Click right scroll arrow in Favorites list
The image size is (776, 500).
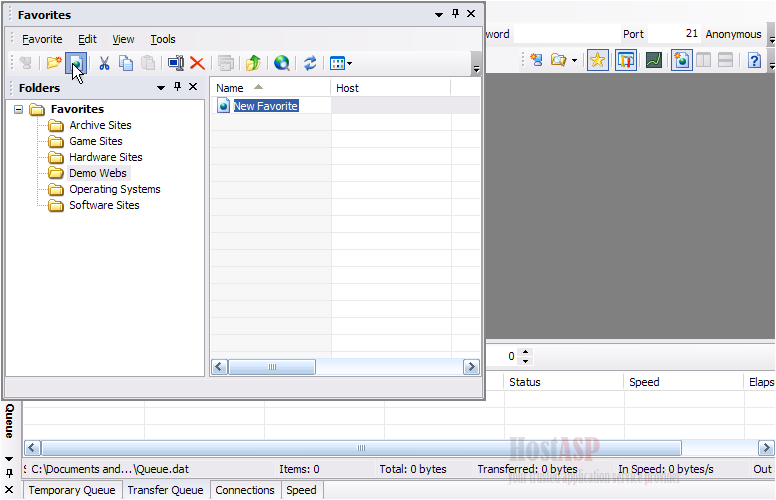pyautogui.click(x=471, y=367)
